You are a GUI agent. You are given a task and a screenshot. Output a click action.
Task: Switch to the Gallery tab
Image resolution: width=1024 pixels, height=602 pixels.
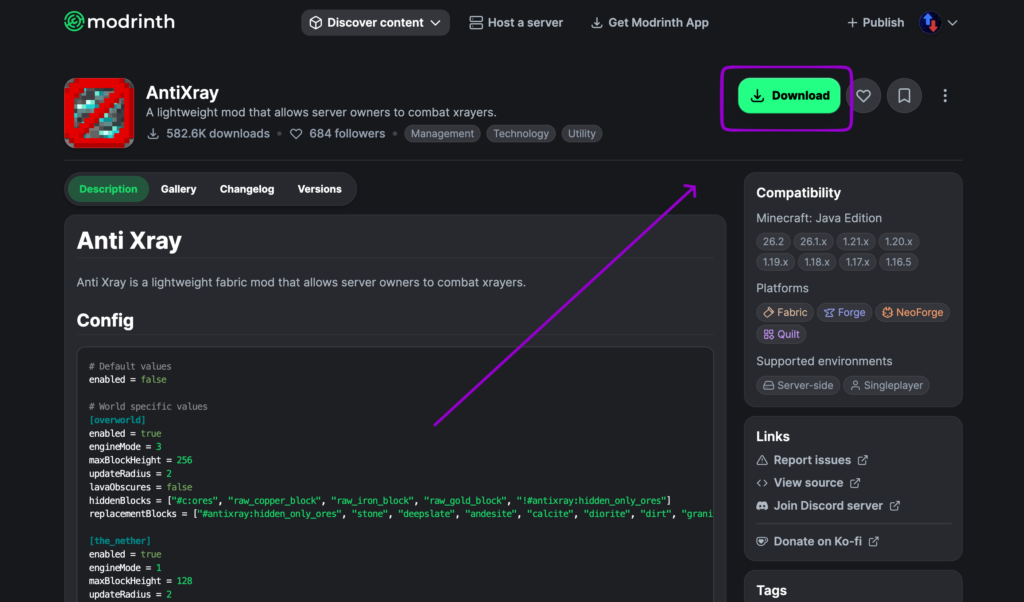click(x=178, y=189)
